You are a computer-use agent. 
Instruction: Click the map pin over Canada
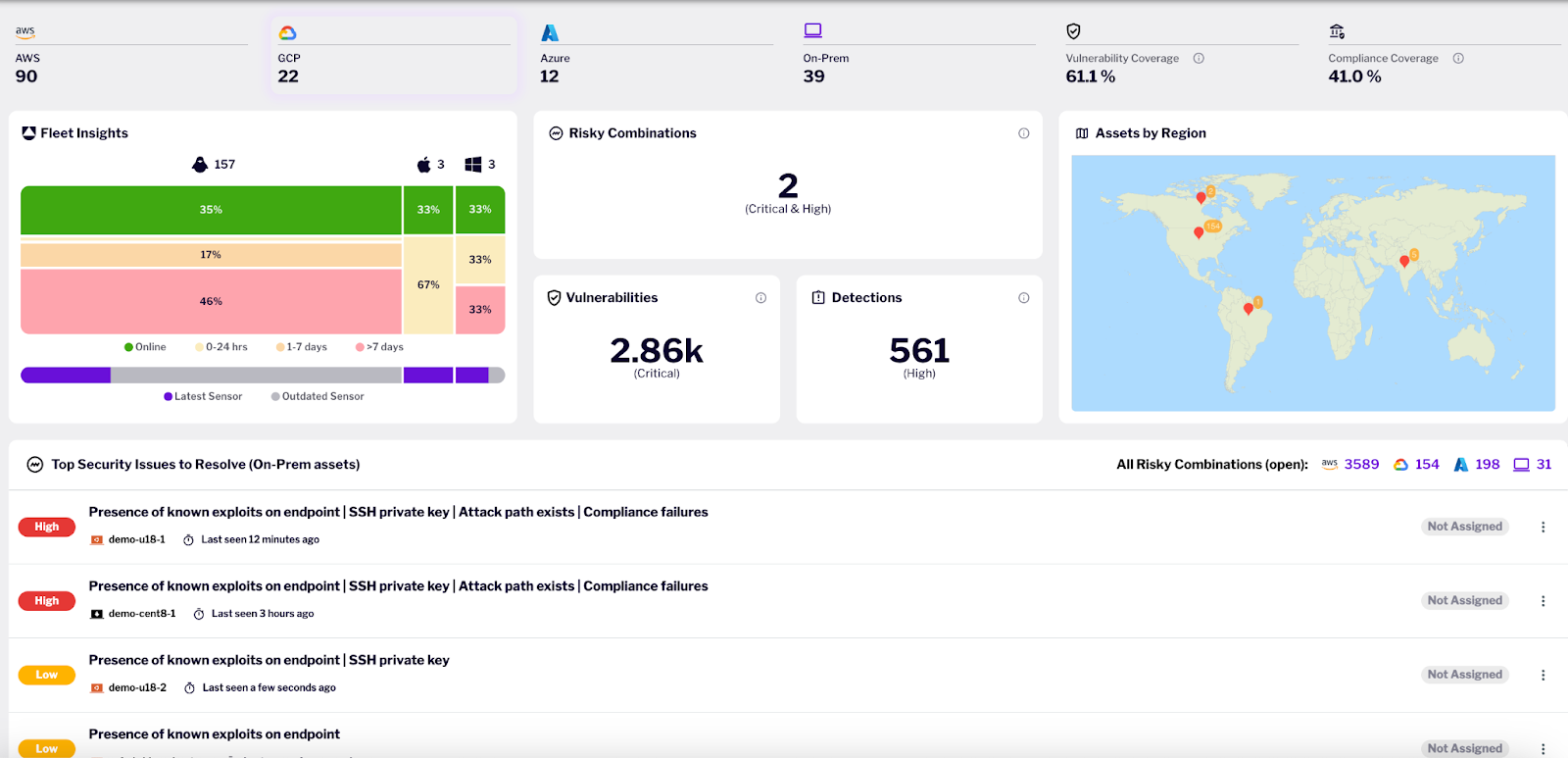coord(1200,197)
